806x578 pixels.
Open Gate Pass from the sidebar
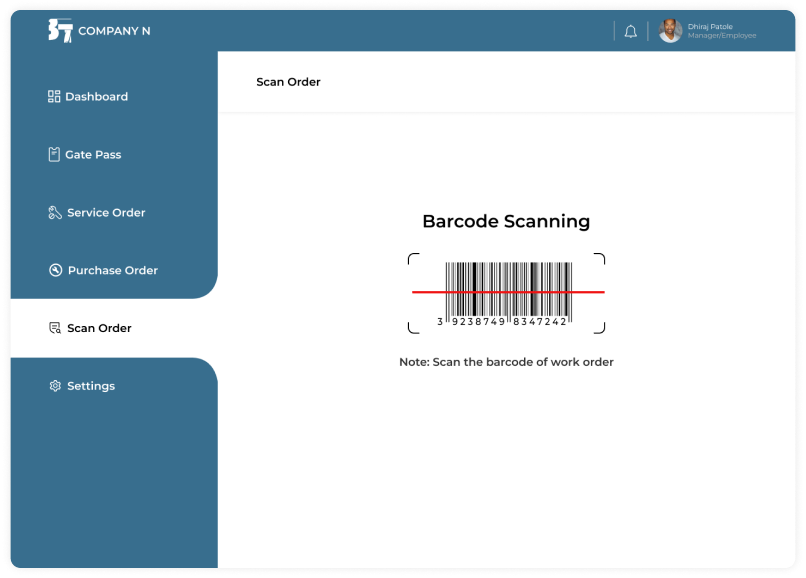pyautogui.click(x=93, y=154)
